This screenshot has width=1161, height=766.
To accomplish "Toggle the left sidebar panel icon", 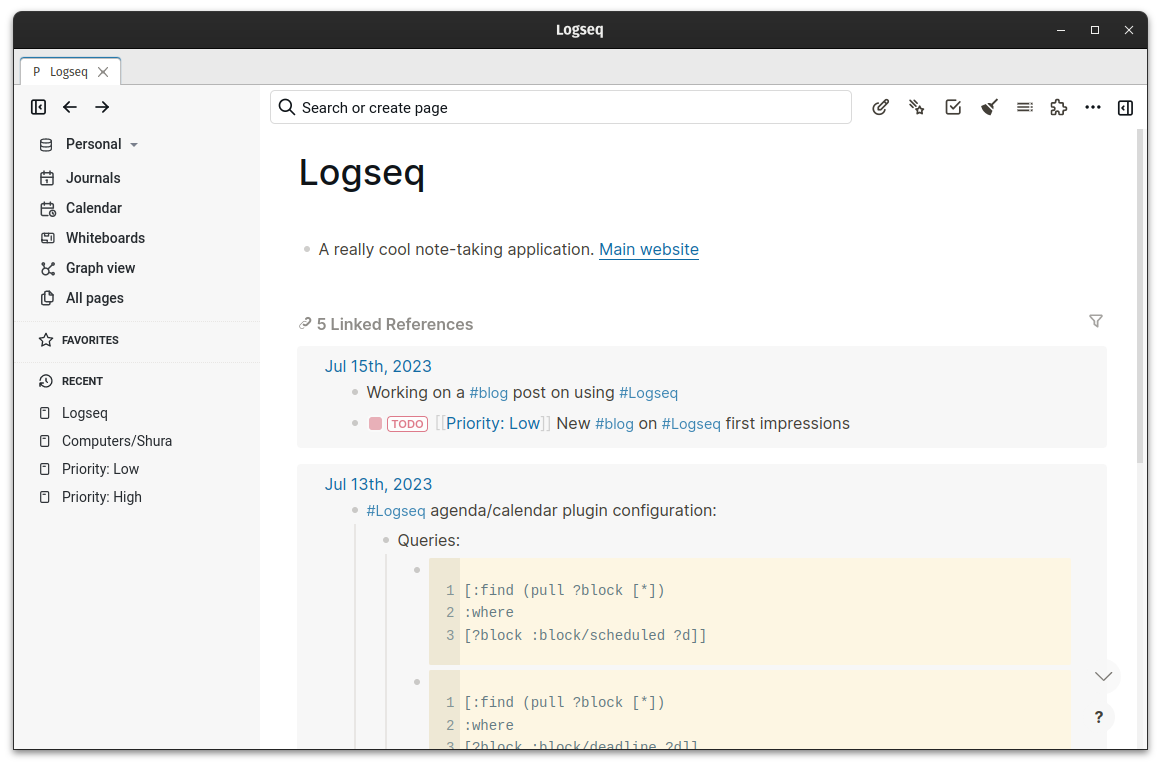I will pos(39,107).
